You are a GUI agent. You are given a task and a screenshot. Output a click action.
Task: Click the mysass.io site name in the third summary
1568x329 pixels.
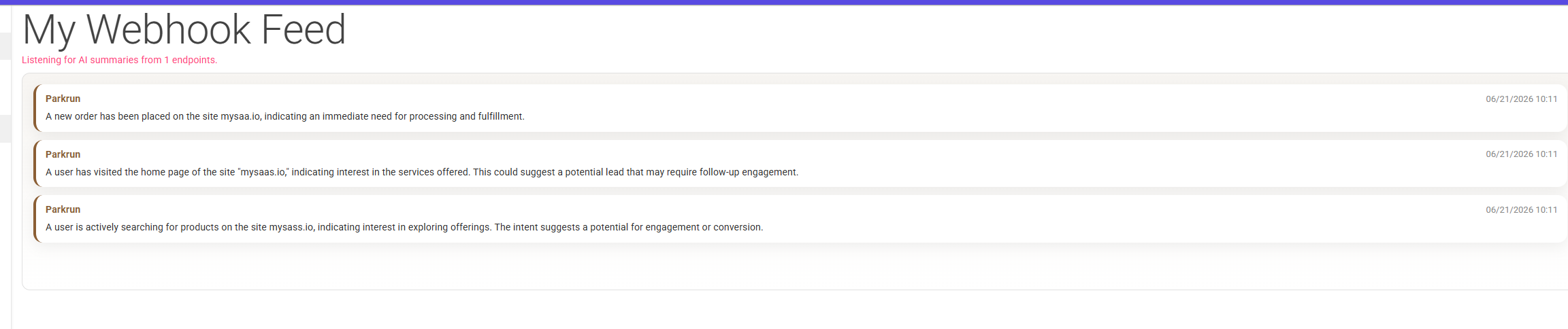291,227
